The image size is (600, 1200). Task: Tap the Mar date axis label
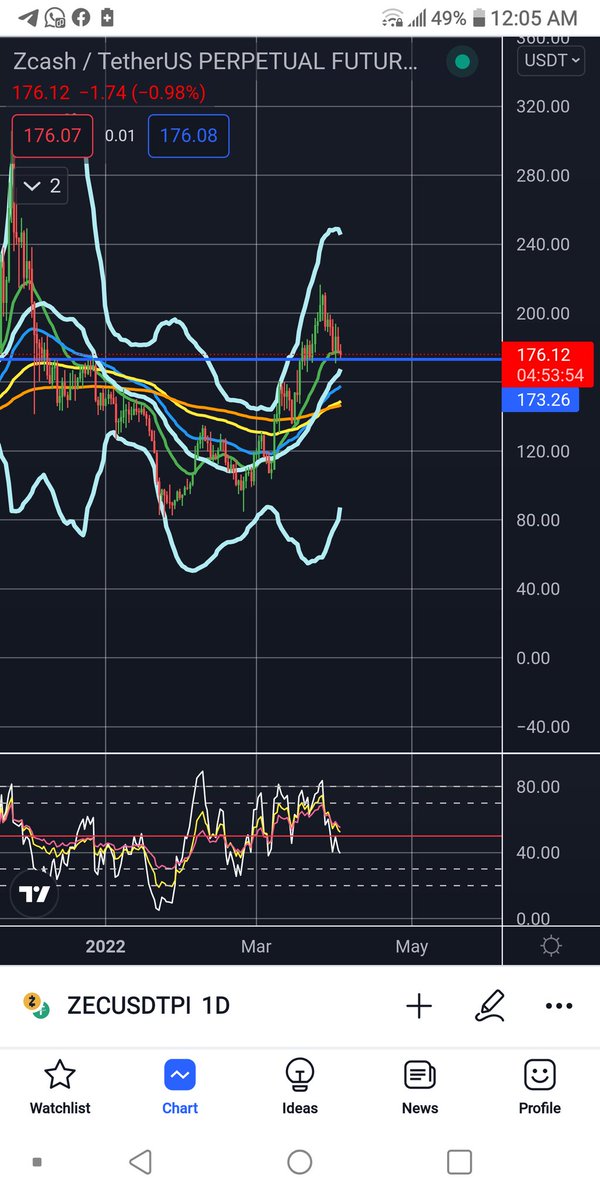[256, 946]
